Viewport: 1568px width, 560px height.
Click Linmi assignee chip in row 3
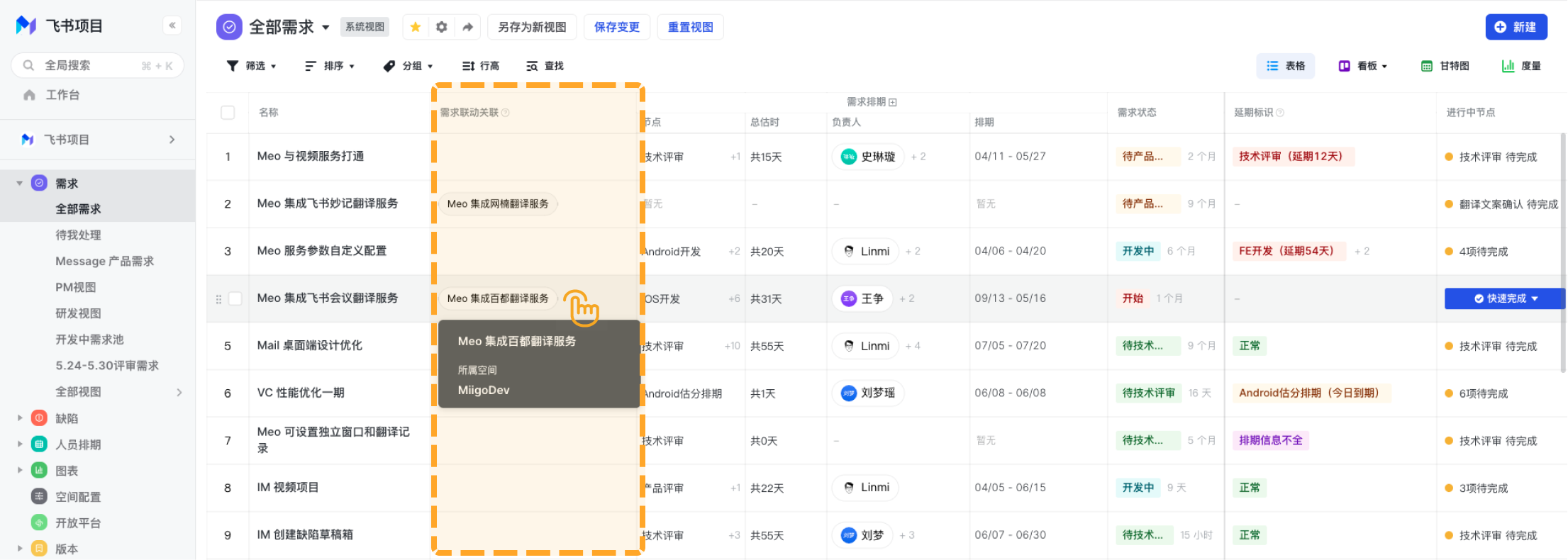click(865, 251)
